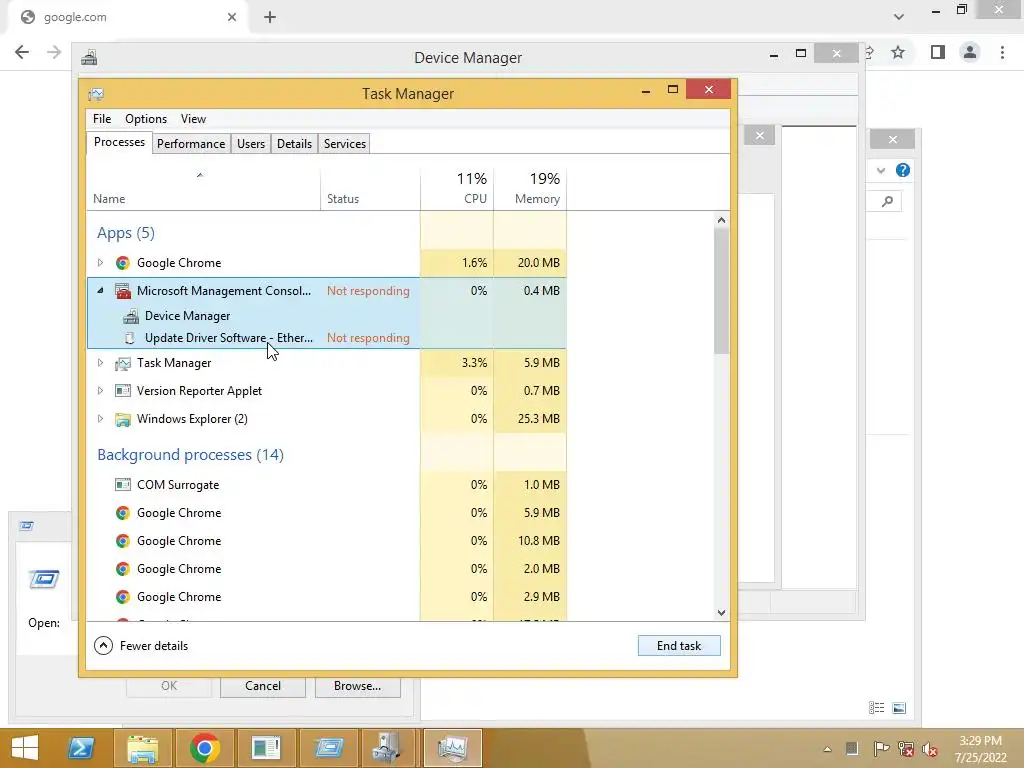Sort processes by Memory column
1024x768 pixels.
(x=530, y=189)
